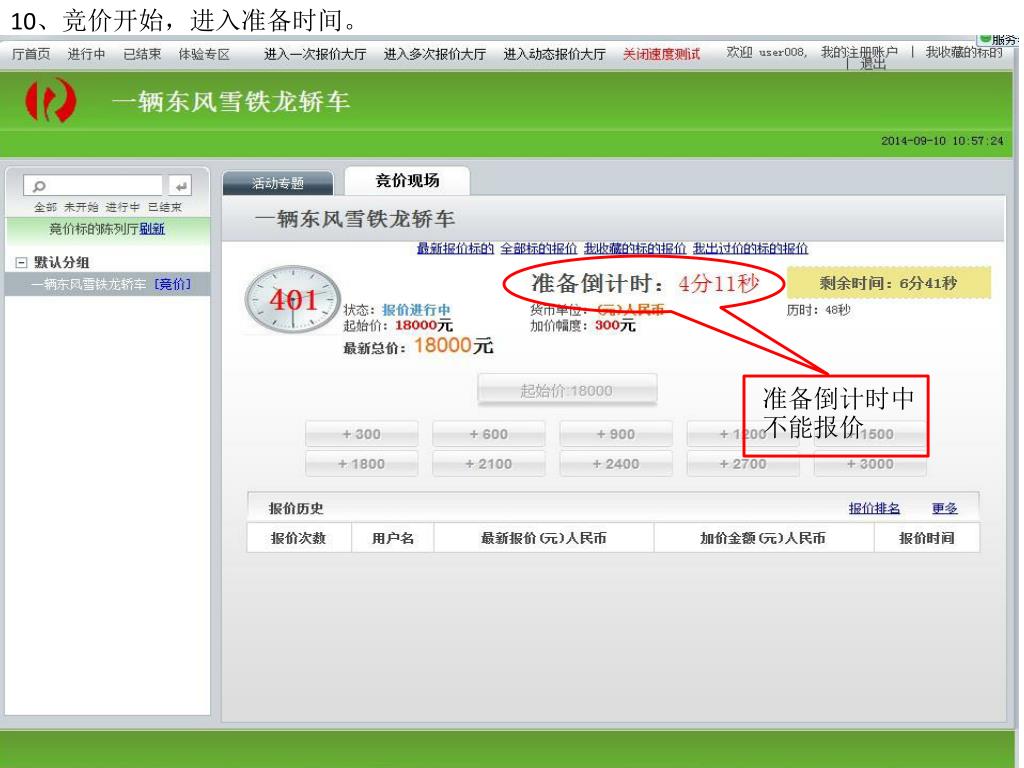
Task: Click the red 关闭速度测试 link
Action: point(661,54)
